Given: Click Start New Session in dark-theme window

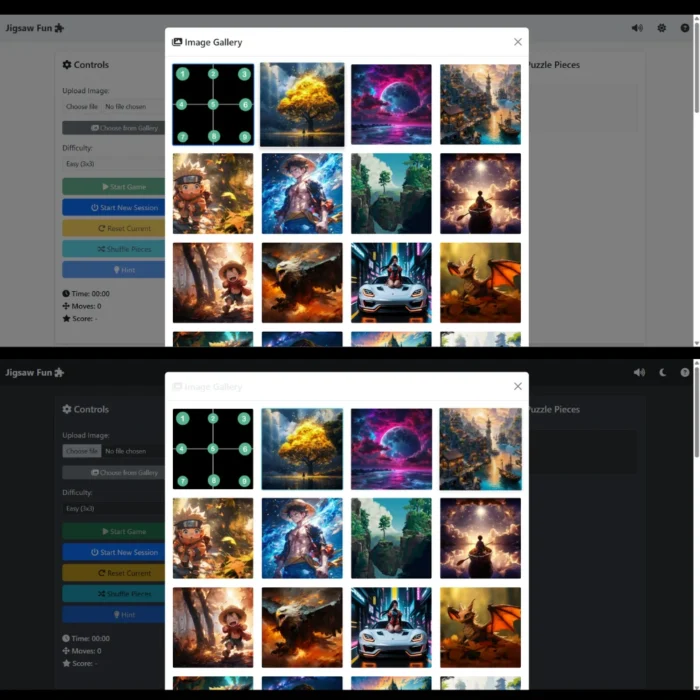Looking at the screenshot, I should click(x=113, y=552).
